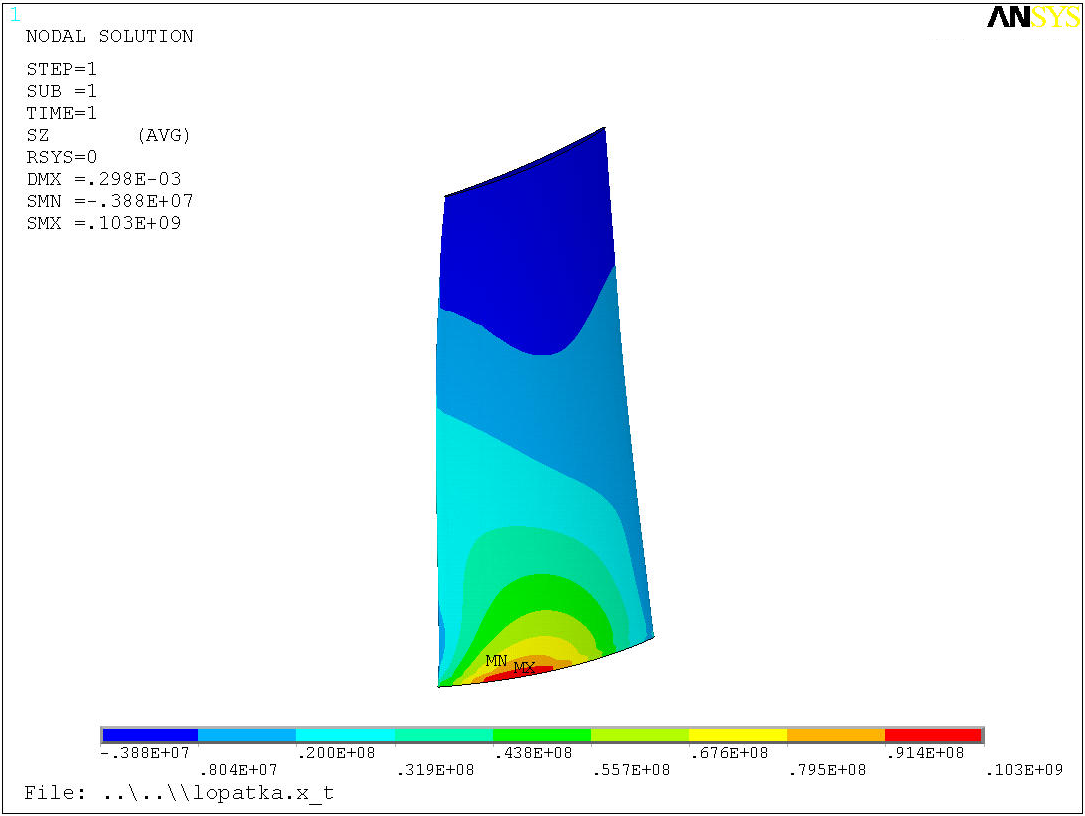Click the NODAL SOLUTION title text
This screenshot has height=816, width=1085.
point(110,36)
